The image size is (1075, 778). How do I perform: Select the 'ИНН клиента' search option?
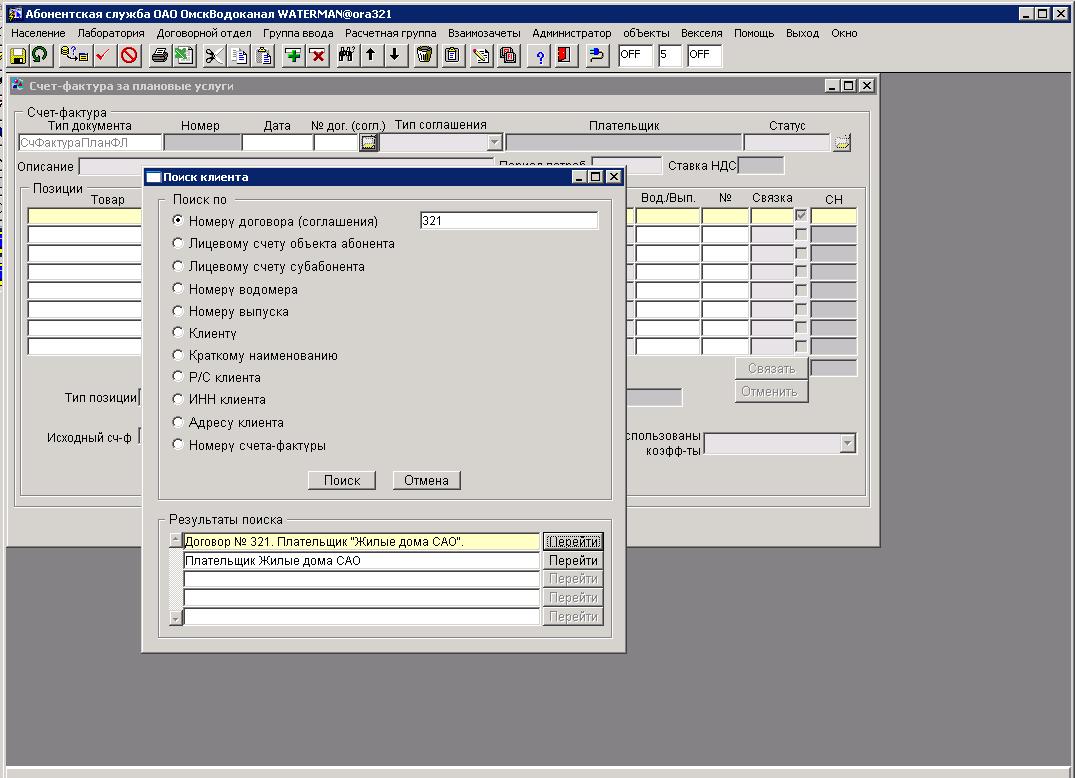tap(178, 399)
